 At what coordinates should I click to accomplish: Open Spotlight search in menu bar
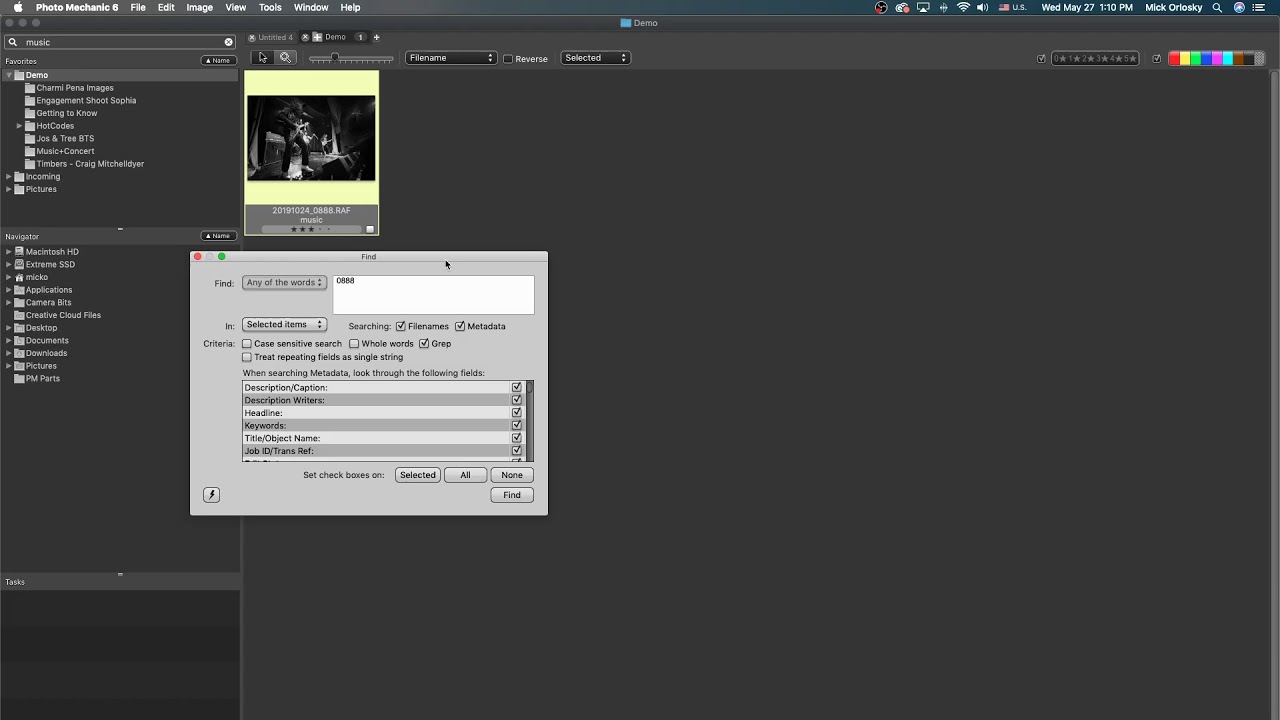click(x=1217, y=7)
